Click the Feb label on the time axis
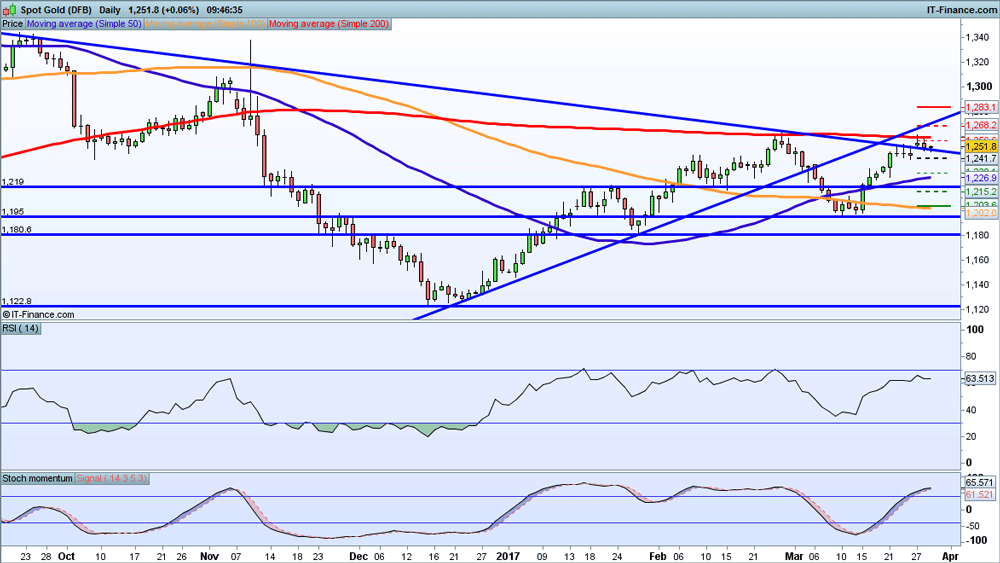 [x=658, y=556]
